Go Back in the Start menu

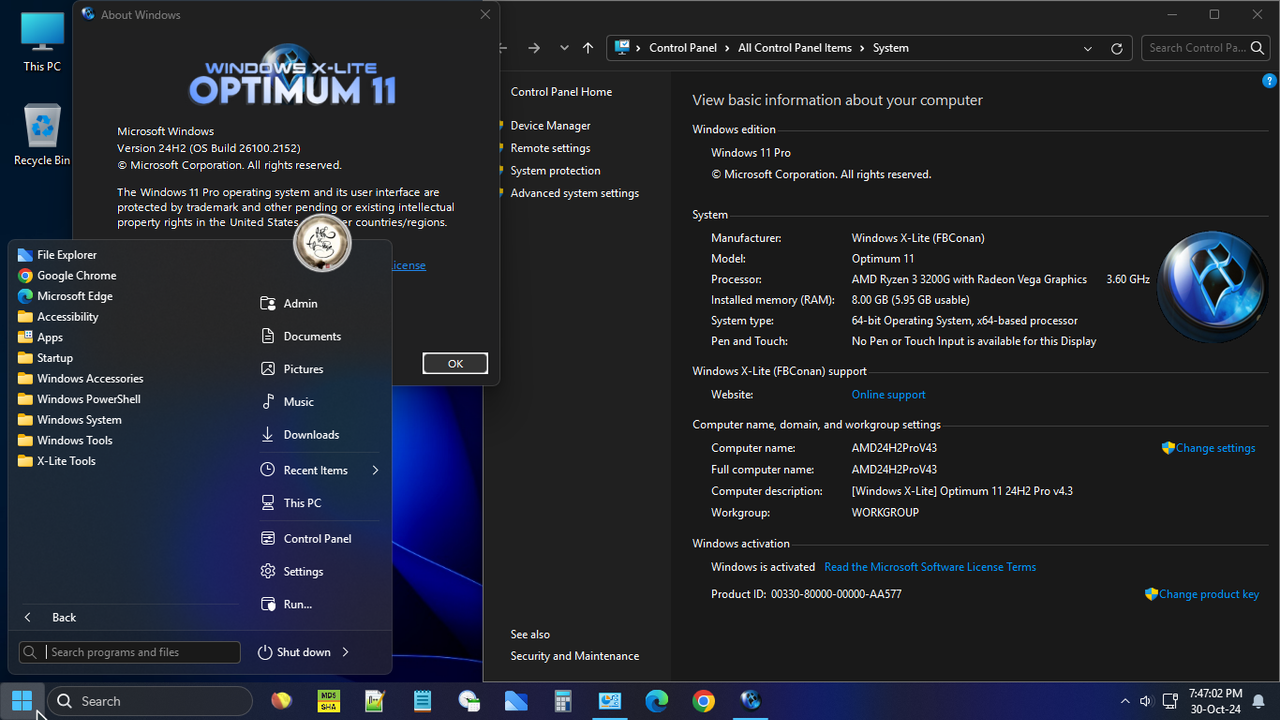pyautogui.click(x=63, y=617)
